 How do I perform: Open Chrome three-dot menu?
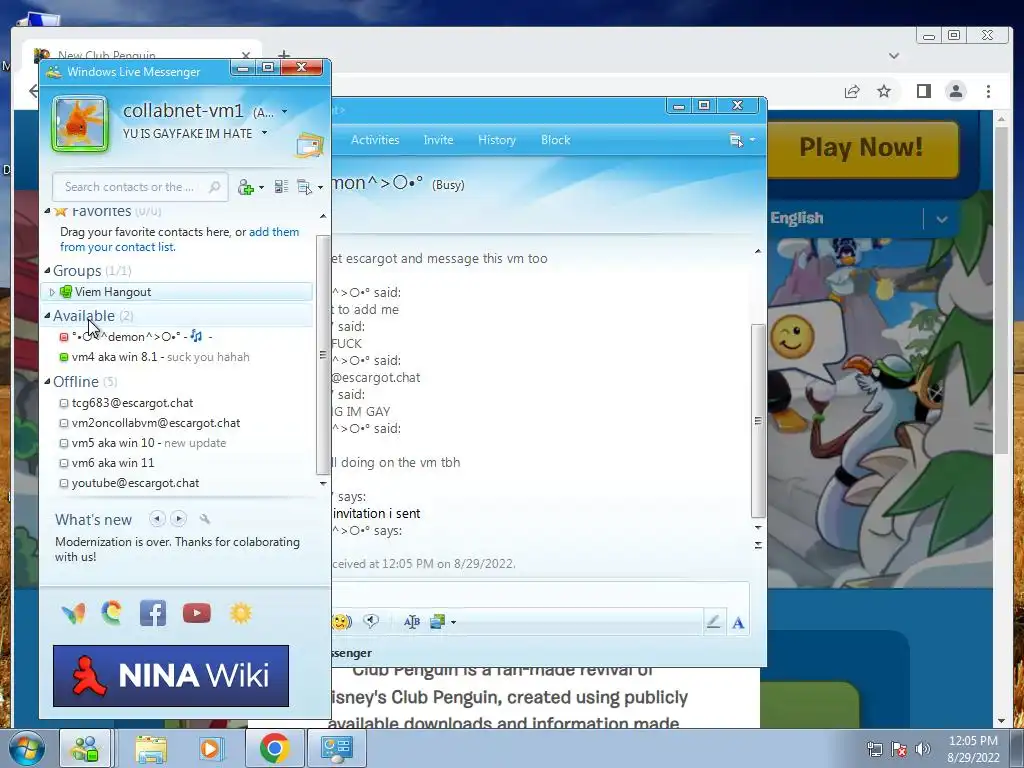pyautogui.click(x=988, y=91)
